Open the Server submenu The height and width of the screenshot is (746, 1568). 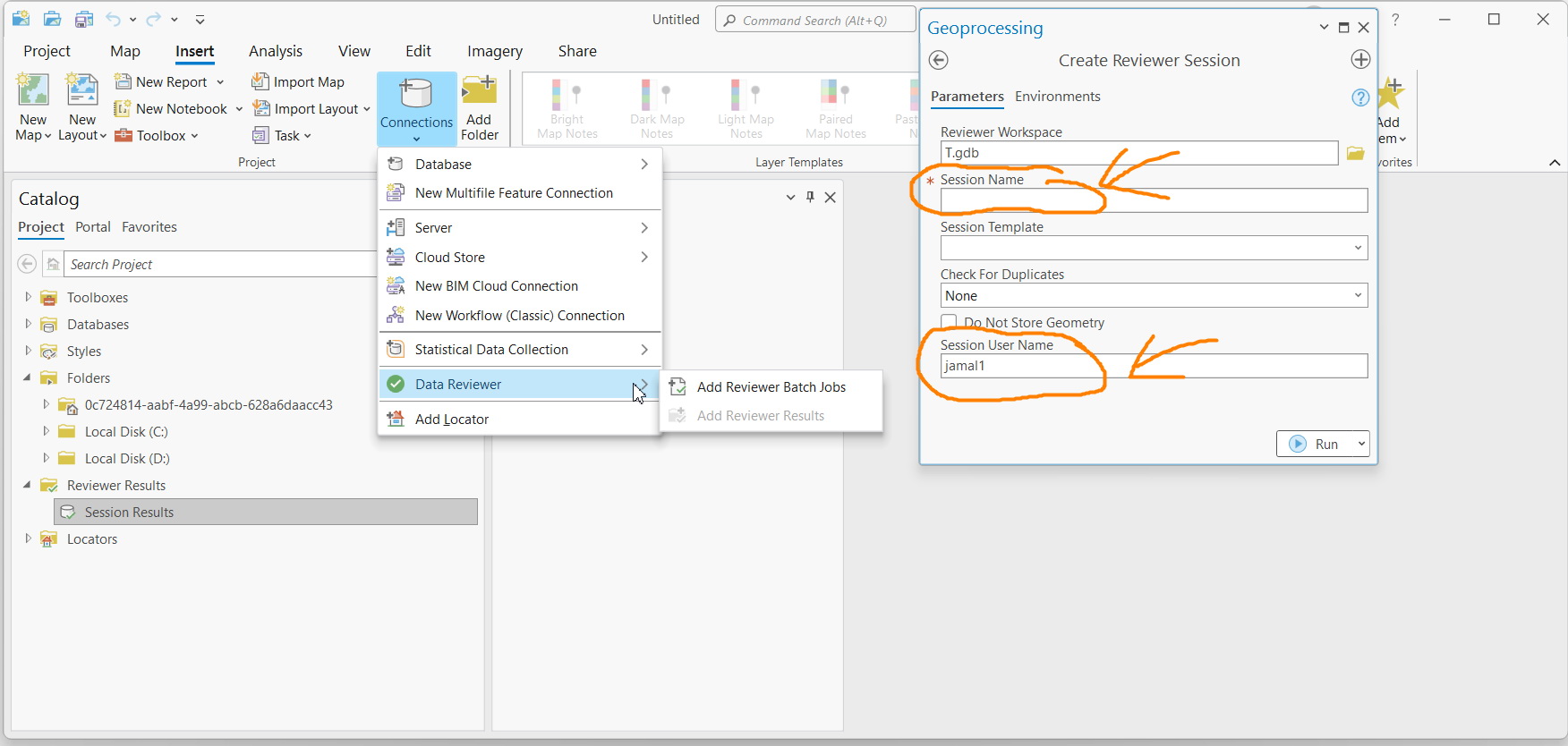pos(520,227)
